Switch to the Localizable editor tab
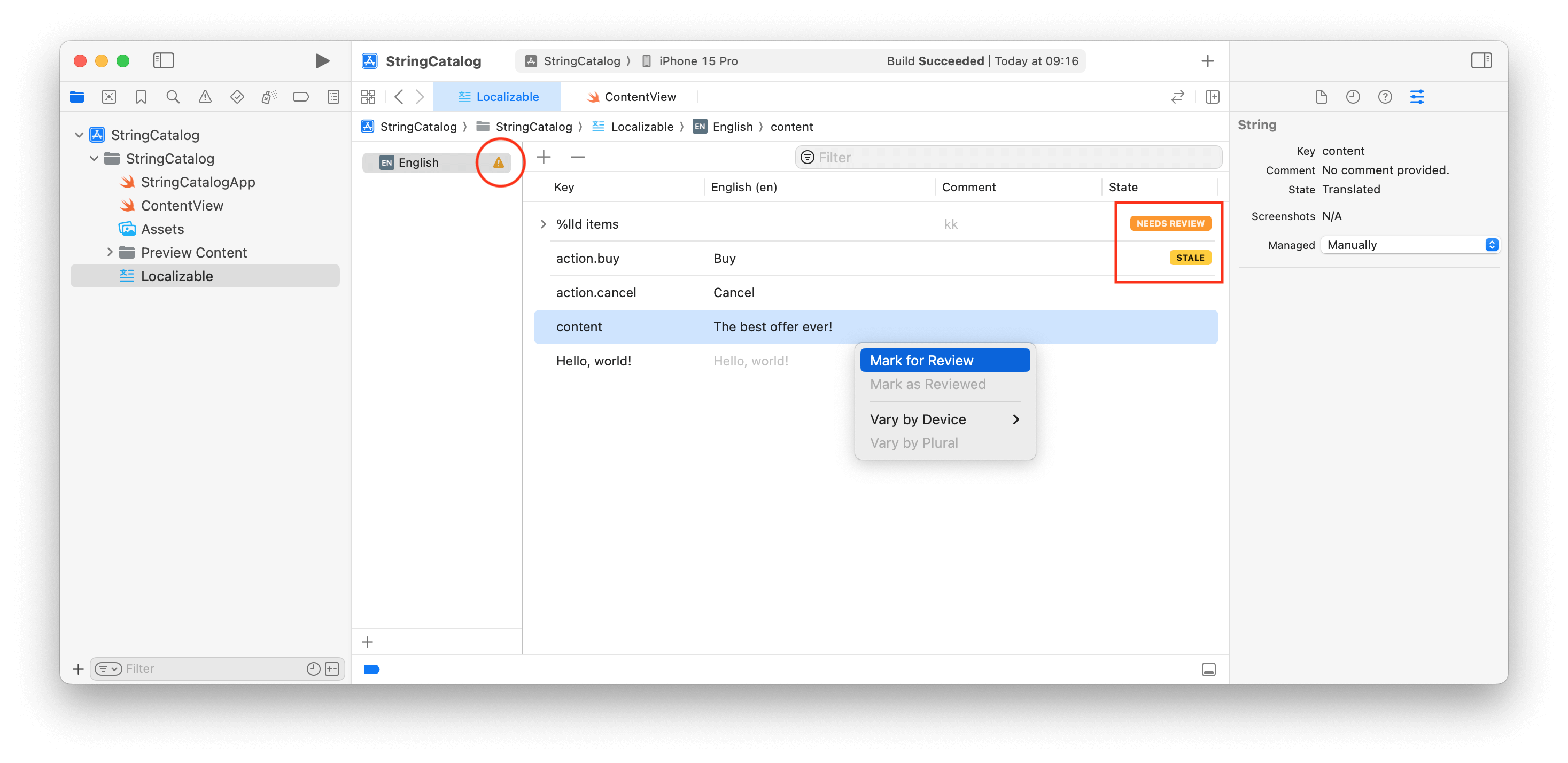Screen dimensions: 1568x763 [x=498, y=96]
